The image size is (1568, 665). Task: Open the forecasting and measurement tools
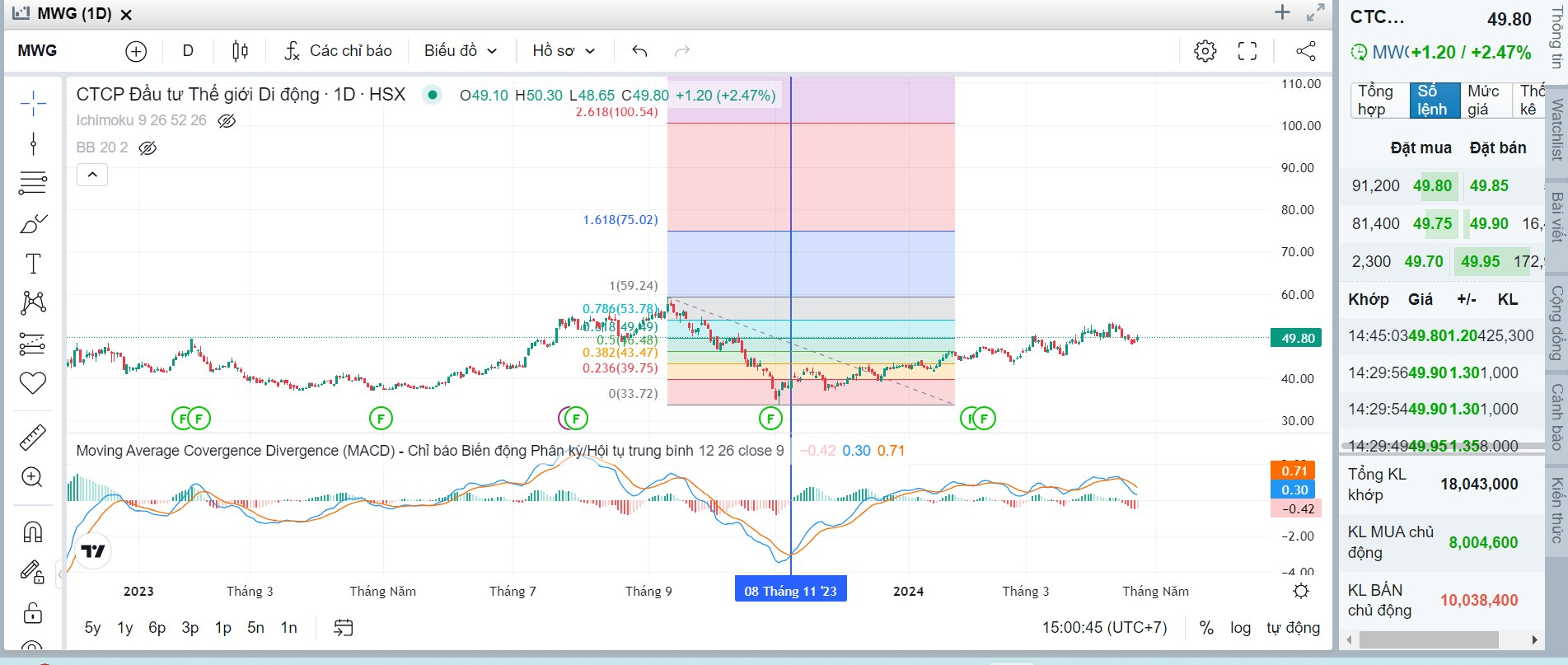(33, 343)
